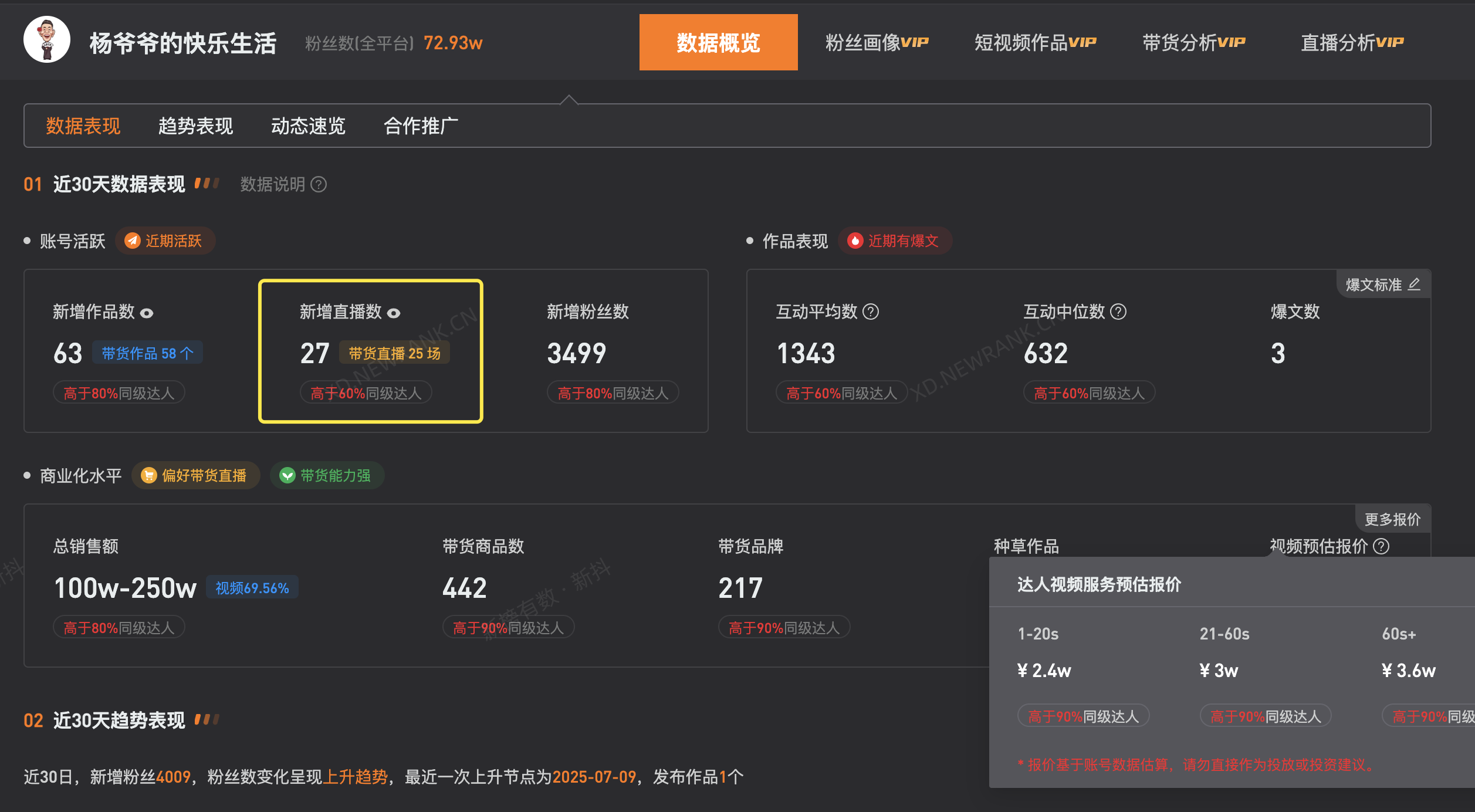Click the 数据说明 help icon
Viewport: 1475px width, 812px height.
317,185
